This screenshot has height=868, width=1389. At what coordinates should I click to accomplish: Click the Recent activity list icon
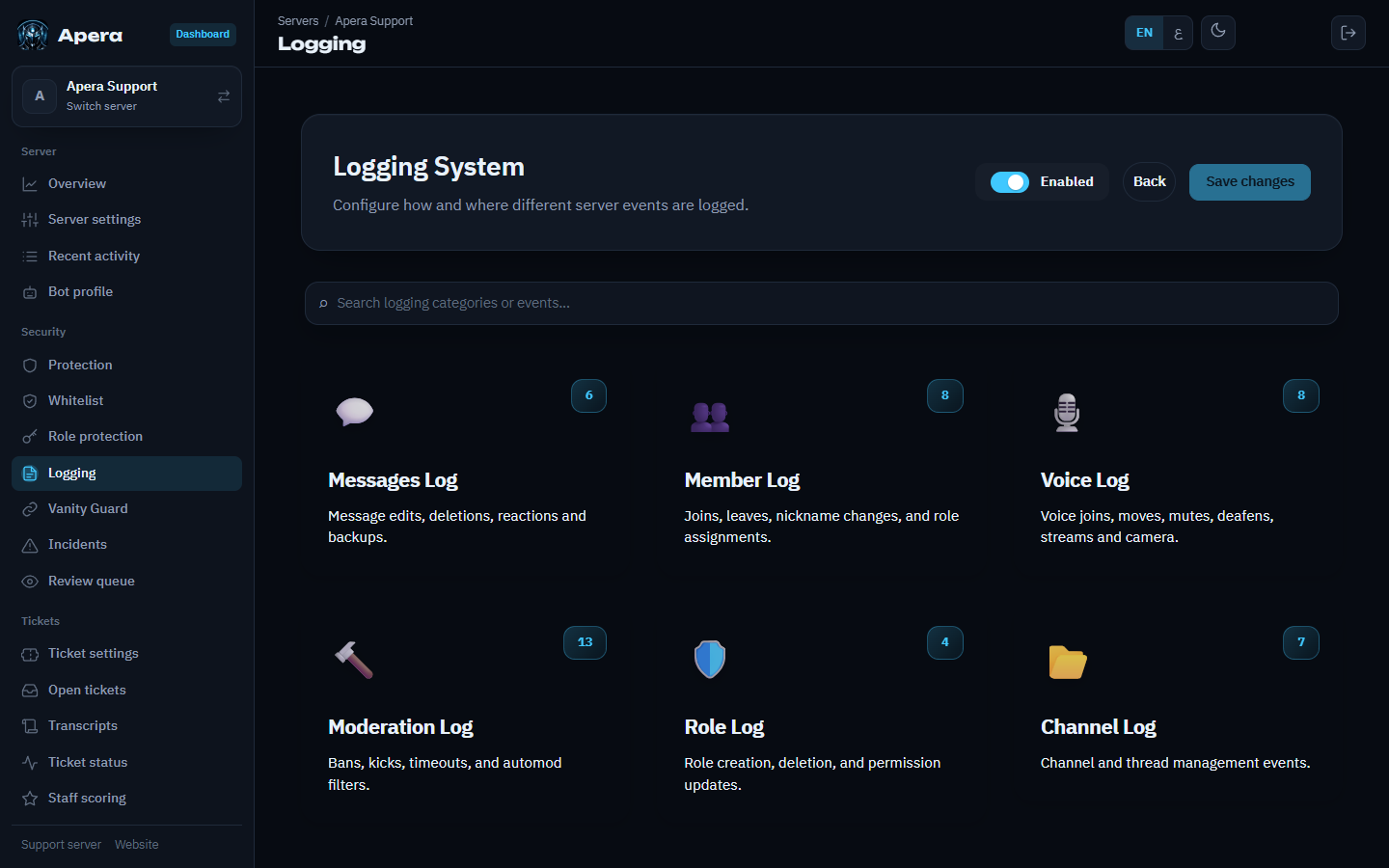30,257
